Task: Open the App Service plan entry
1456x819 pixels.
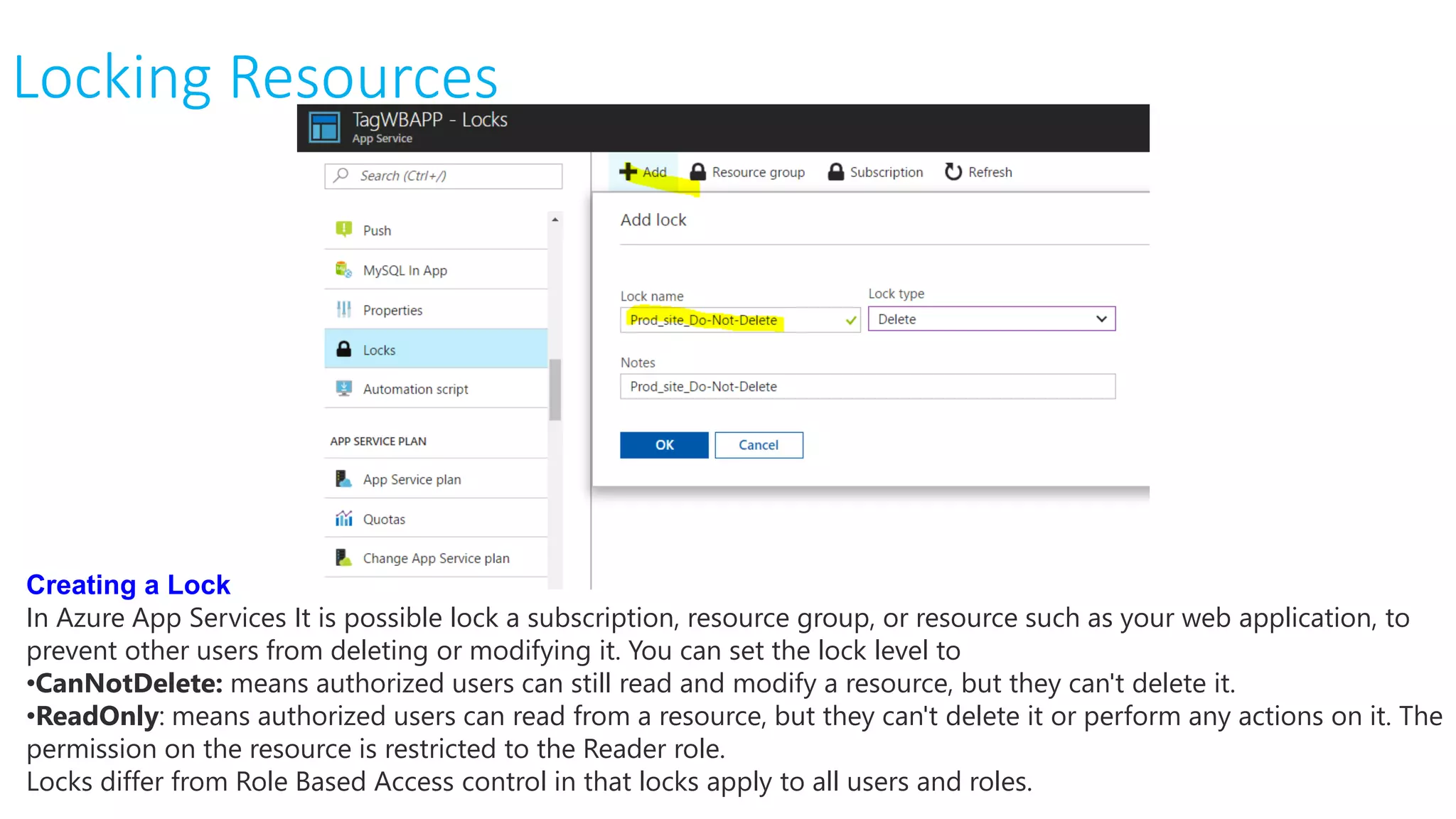Action: tap(436, 478)
